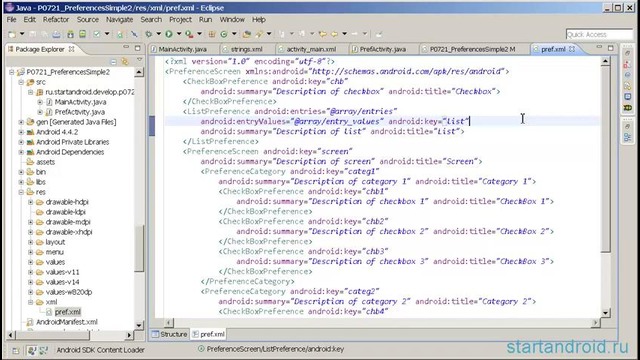The width and height of the screenshot is (640, 360).
Task: Click Collapse All in Package Explorer
Action: [x=113, y=62]
